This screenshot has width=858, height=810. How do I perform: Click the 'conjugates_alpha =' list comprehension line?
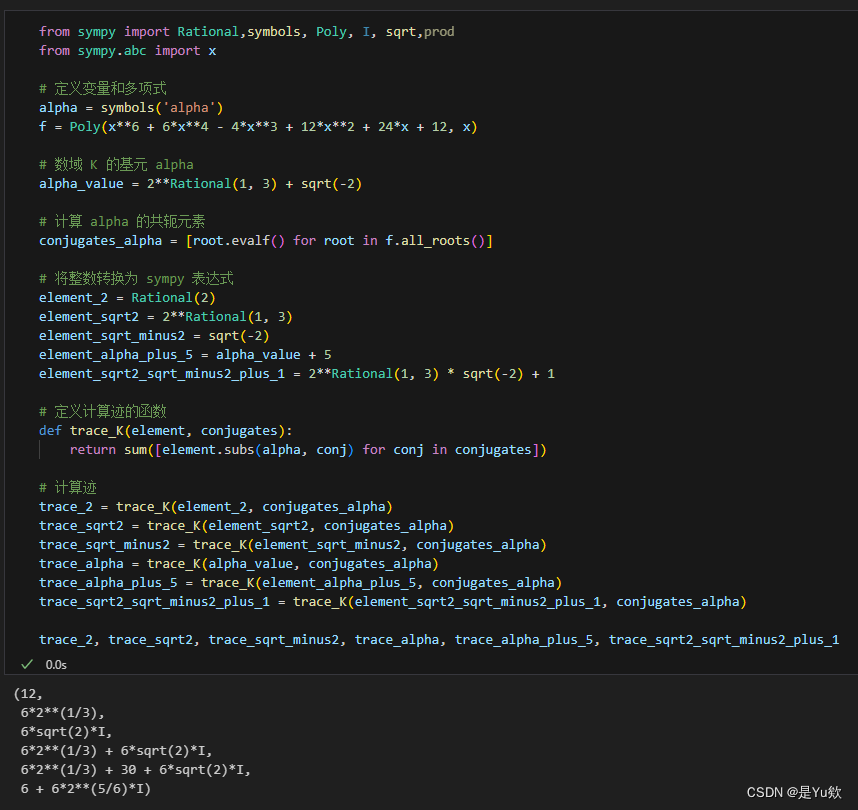265,241
